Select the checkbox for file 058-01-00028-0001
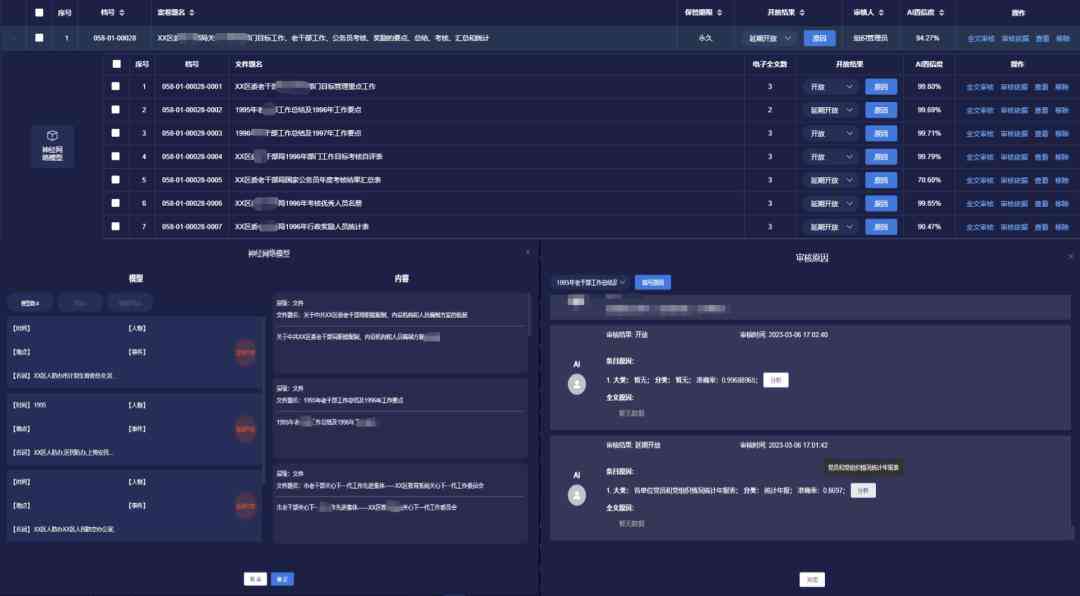 (116, 87)
